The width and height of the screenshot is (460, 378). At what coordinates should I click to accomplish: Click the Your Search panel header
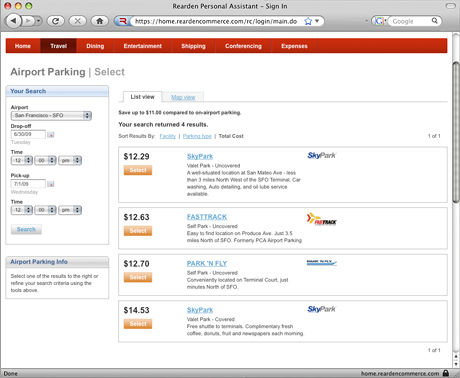[x=57, y=91]
